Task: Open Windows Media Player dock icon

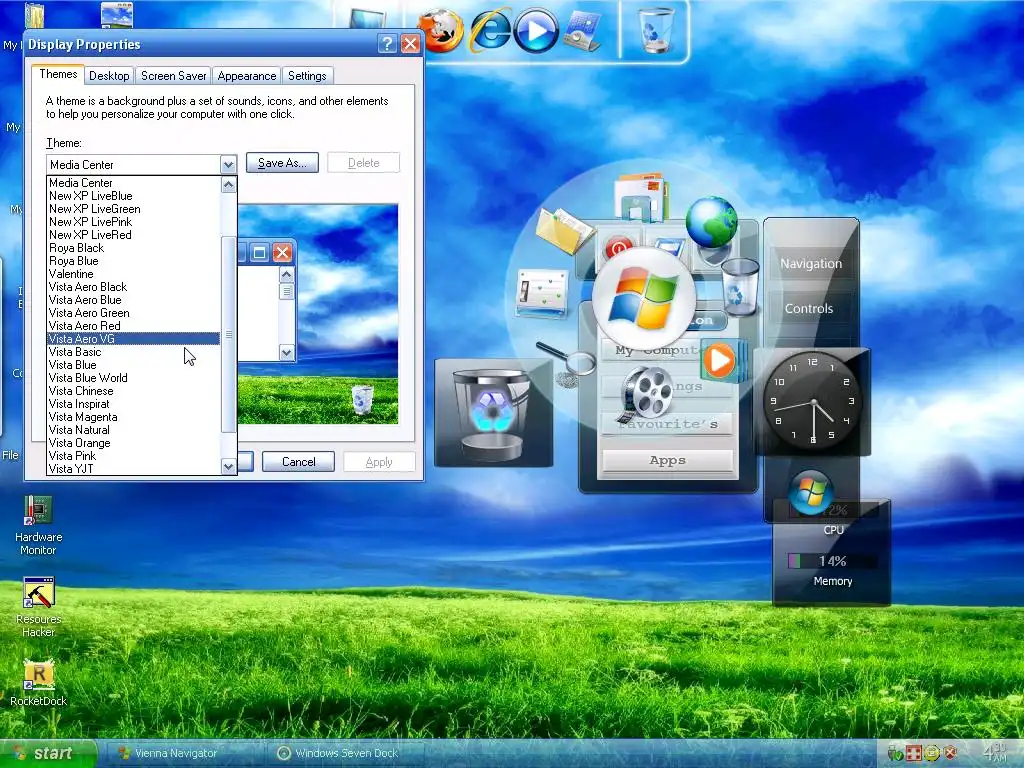Action: point(536,30)
